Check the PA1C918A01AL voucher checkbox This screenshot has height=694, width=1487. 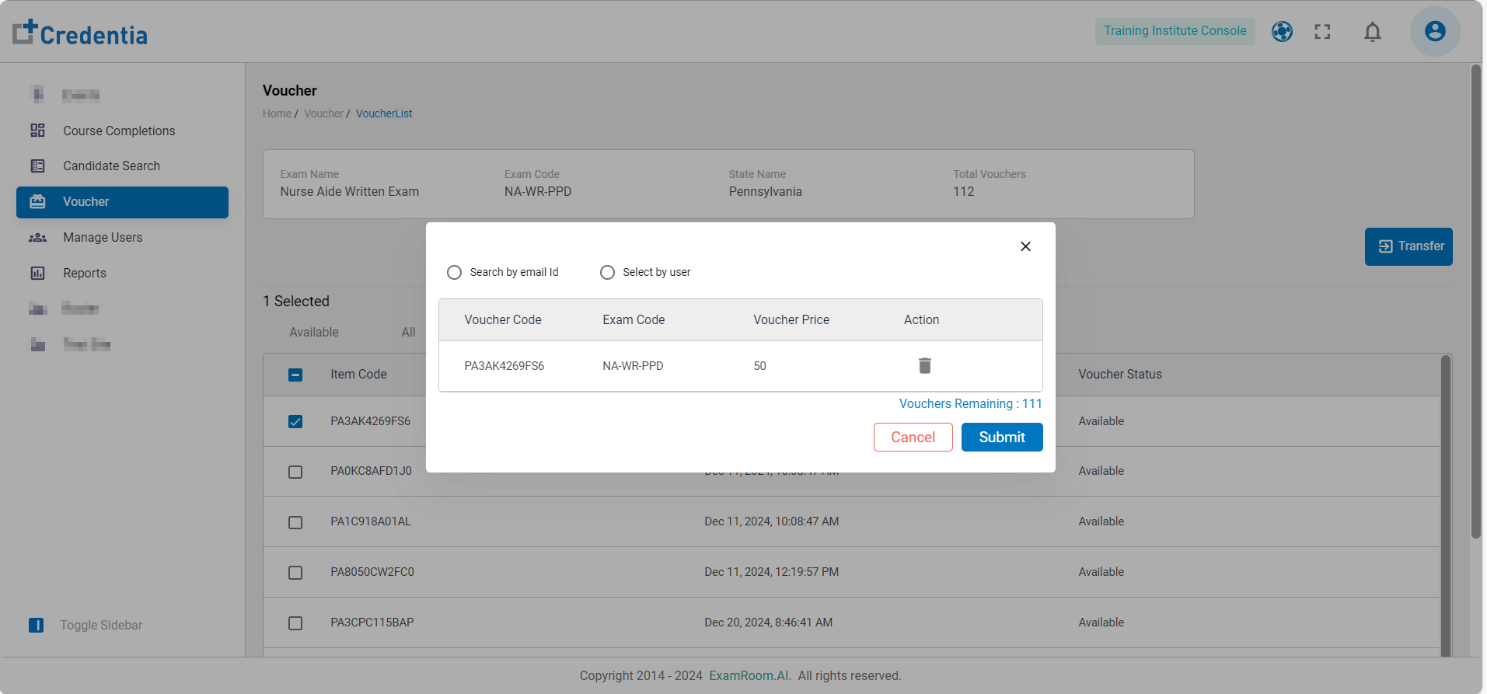click(x=295, y=522)
